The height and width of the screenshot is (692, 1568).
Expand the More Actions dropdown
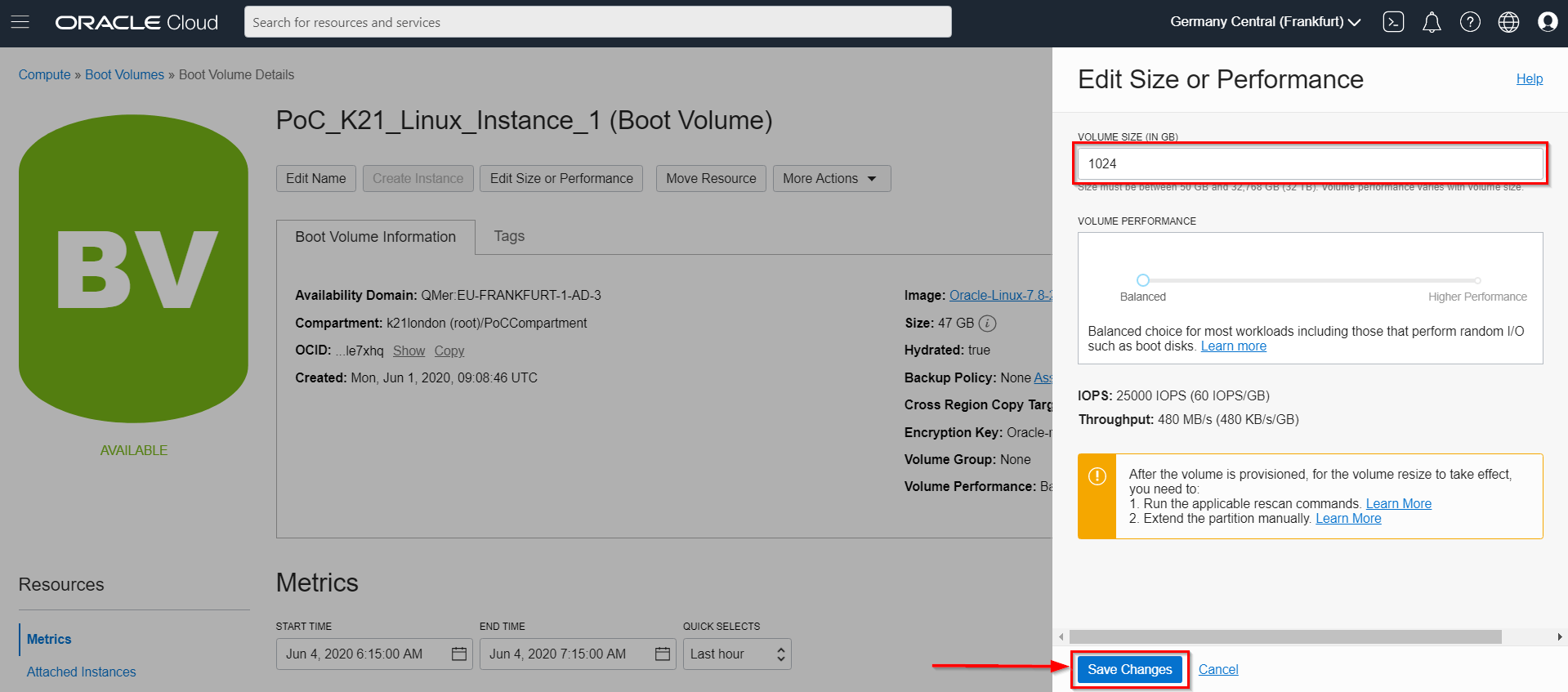[x=831, y=178]
